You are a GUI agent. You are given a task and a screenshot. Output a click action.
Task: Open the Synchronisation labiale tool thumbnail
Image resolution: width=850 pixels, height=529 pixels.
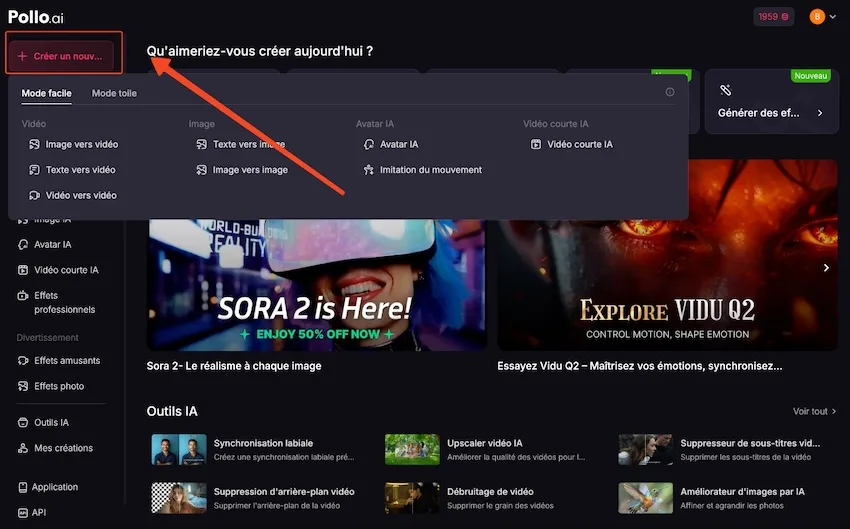pos(178,450)
